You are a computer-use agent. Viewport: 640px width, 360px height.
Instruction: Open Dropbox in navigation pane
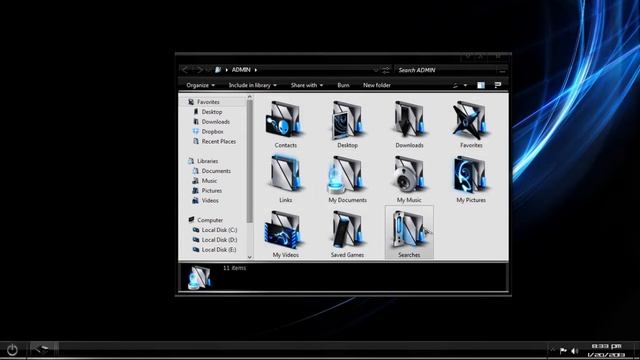[x=208, y=131]
